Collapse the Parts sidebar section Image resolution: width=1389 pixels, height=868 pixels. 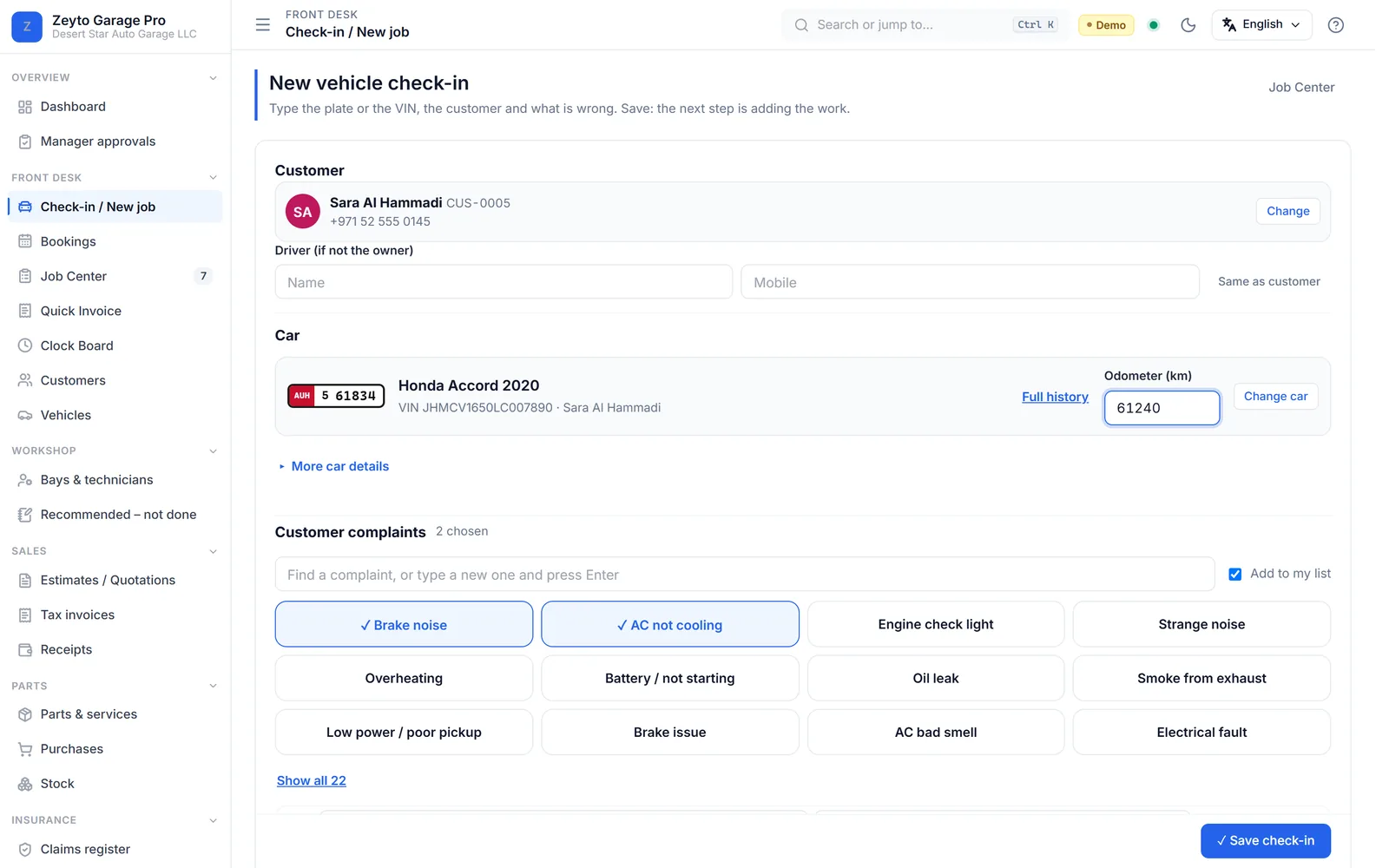214,686
